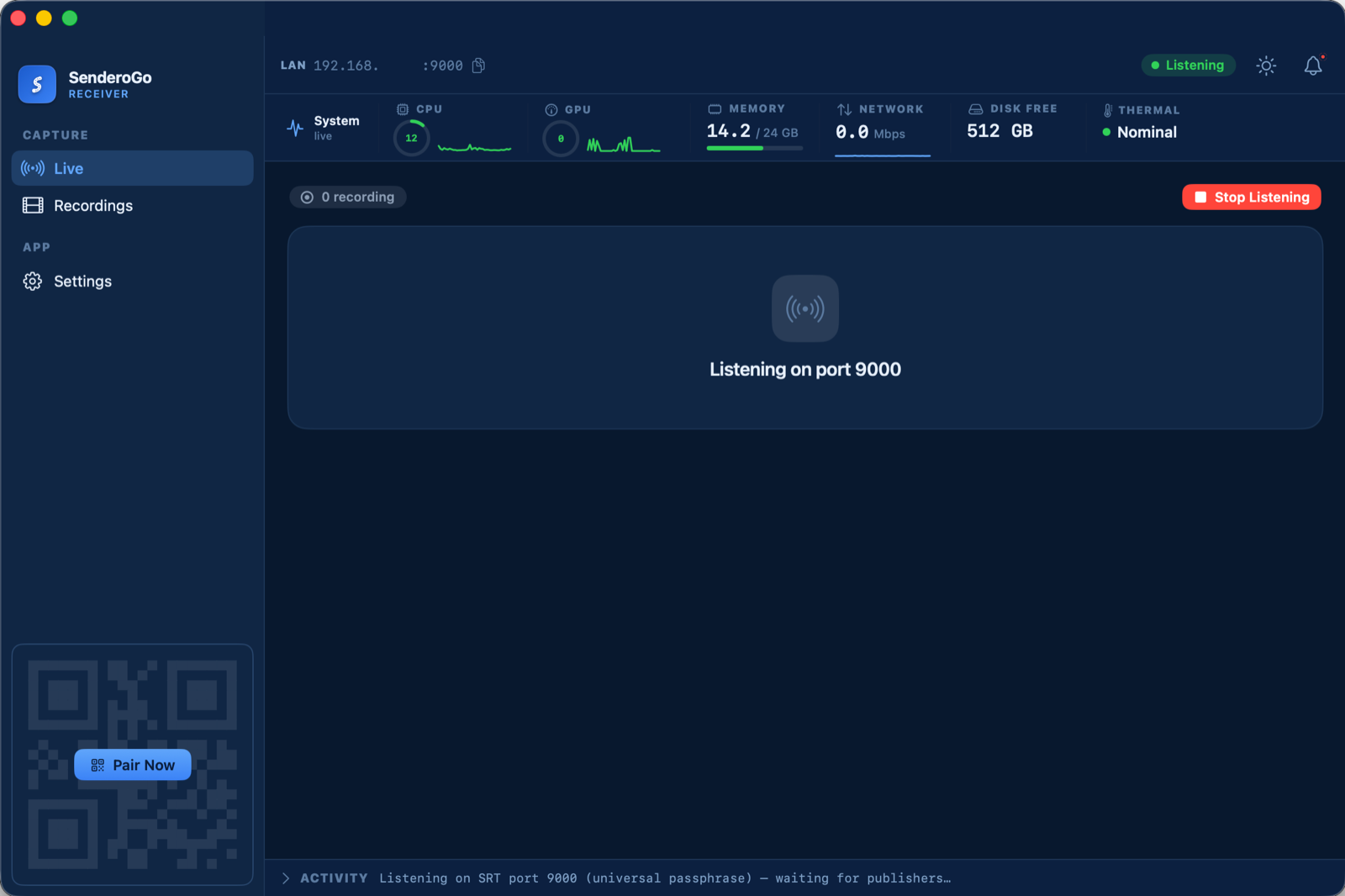The height and width of the screenshot is (896, 1345).
Task: Open the Settings page
Action: (133, 281)
